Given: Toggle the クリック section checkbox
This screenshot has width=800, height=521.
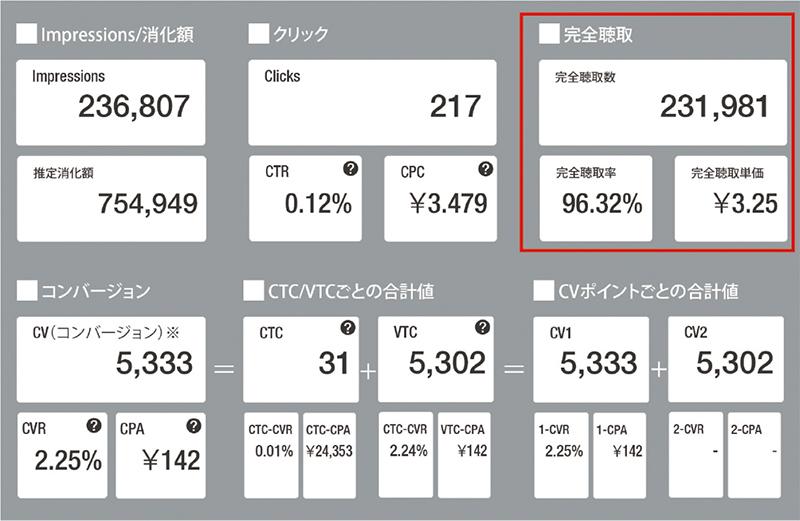Looking at the screenshot, I should coord(257,35).
